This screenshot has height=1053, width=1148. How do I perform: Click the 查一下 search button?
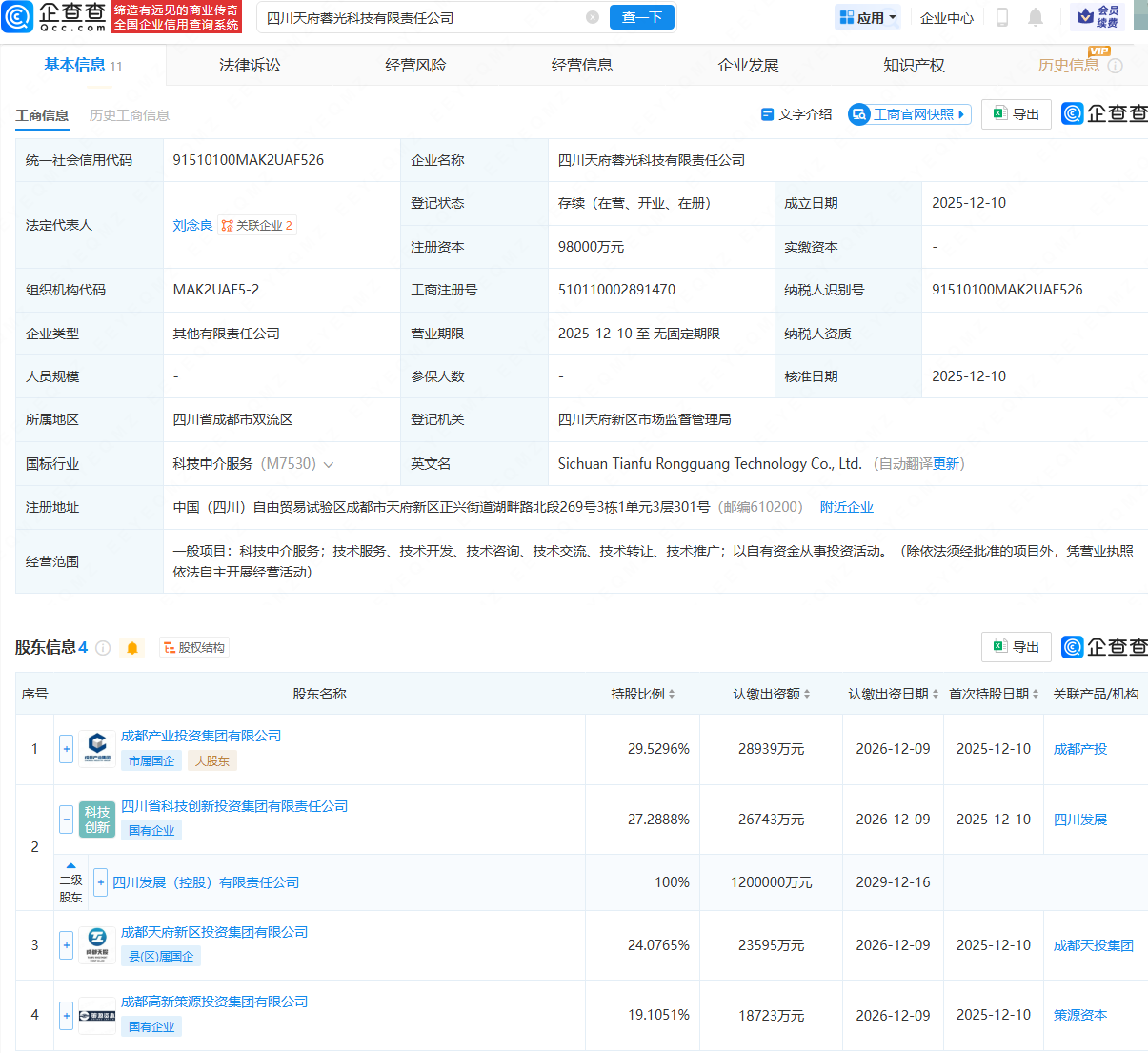click(x=641, y=17)
